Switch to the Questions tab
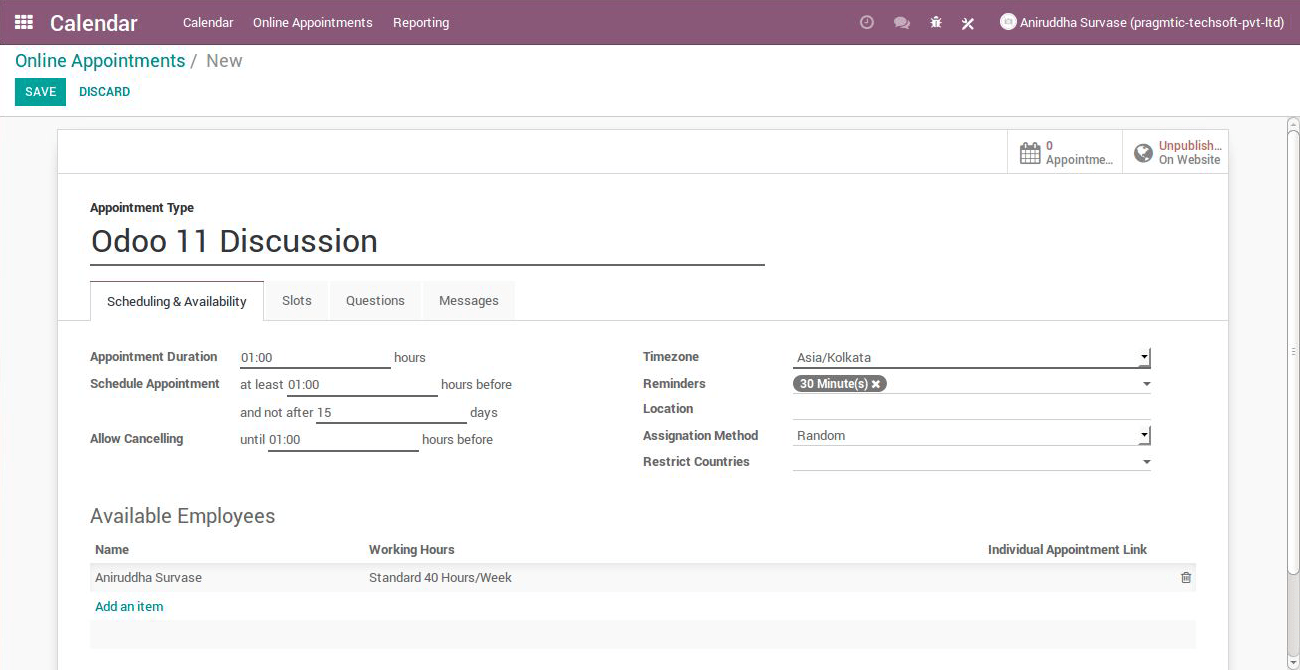The width and height of the screenshot is (1300, 670). [375, 300]
